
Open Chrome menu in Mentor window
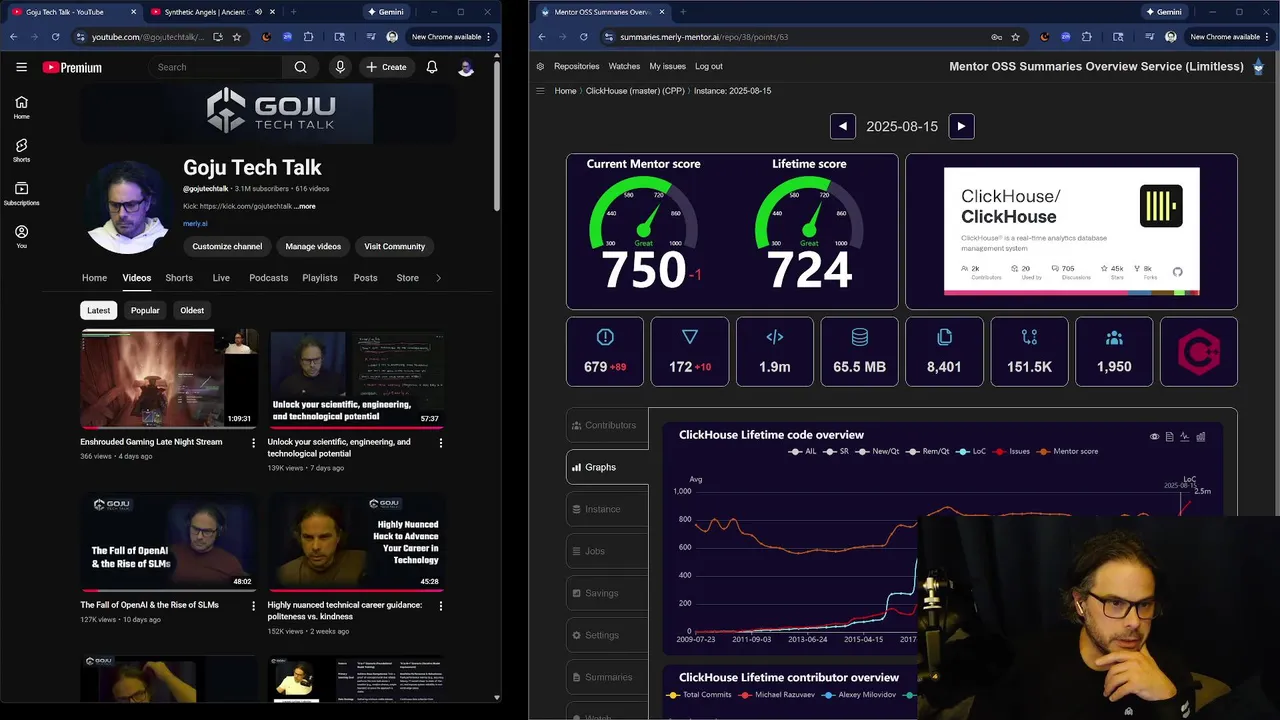[x=1267, y=37]
